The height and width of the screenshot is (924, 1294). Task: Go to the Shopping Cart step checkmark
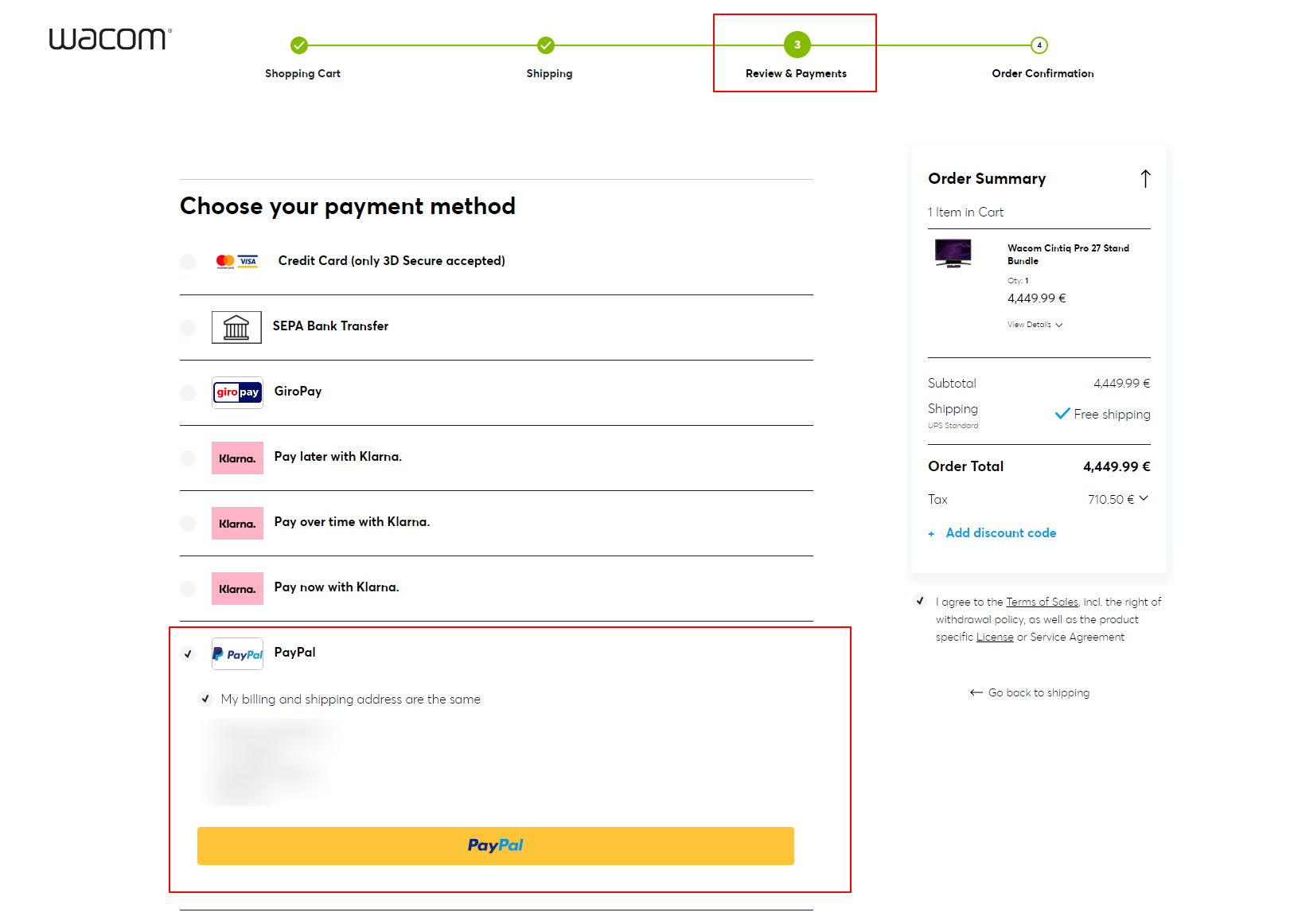pos(299,45)
